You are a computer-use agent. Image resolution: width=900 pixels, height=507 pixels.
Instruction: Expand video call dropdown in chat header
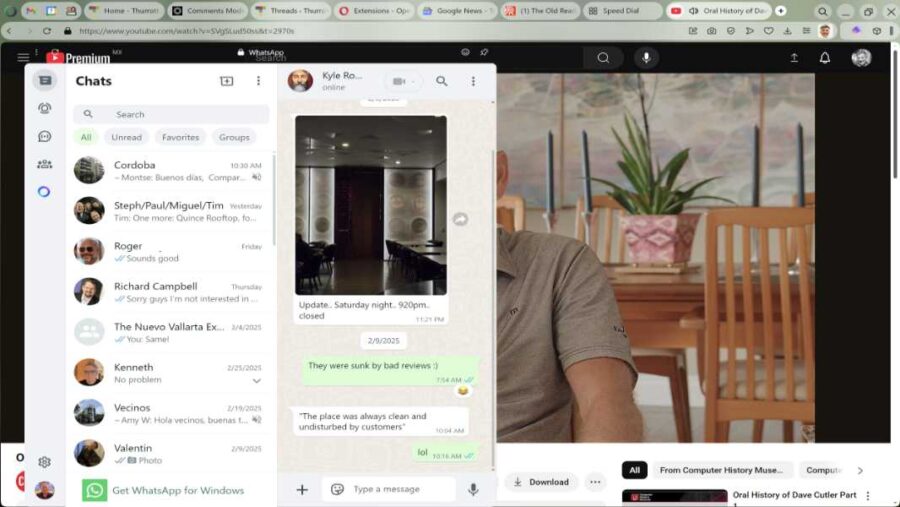coord(413,82)
